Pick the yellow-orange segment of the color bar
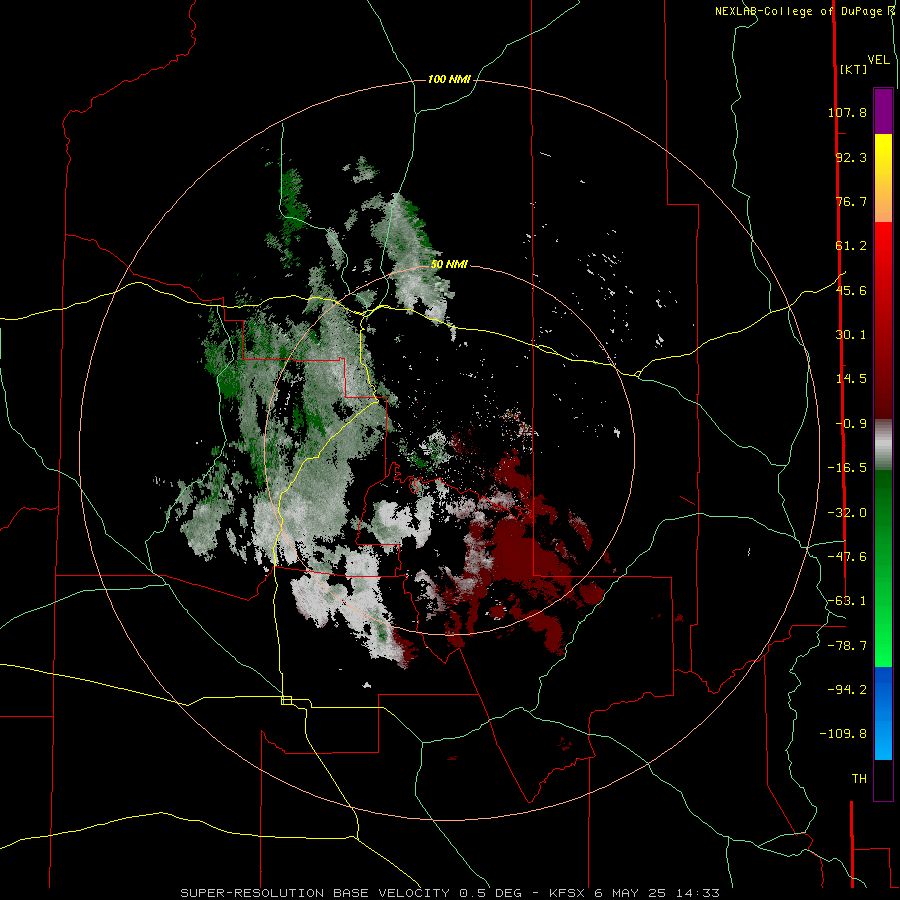Screen dimensions: 900x900 tap(883, 178)
